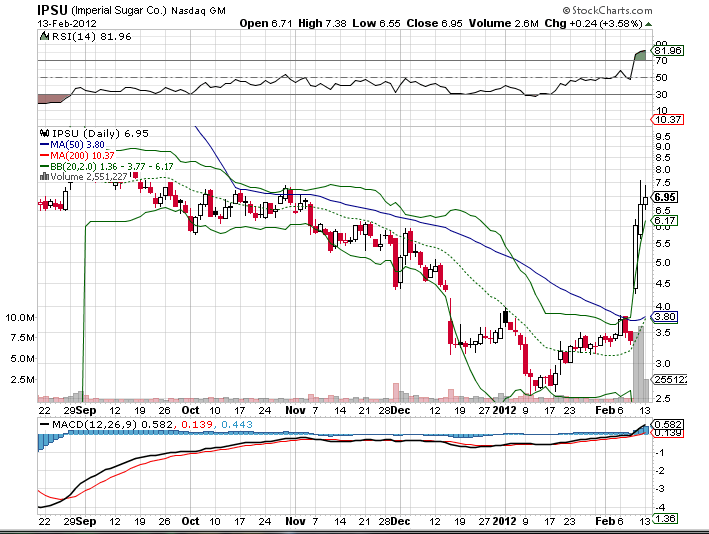Click the green 6.17 Bollinger band tag
This screenshot has height=534, width=709.
click(x=665, y=221)
